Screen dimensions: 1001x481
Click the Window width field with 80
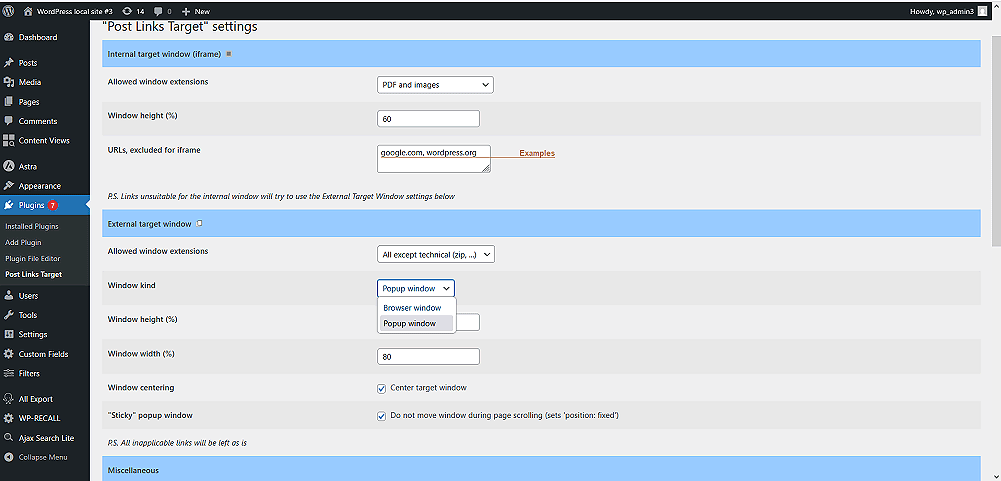tap(428, 356)
